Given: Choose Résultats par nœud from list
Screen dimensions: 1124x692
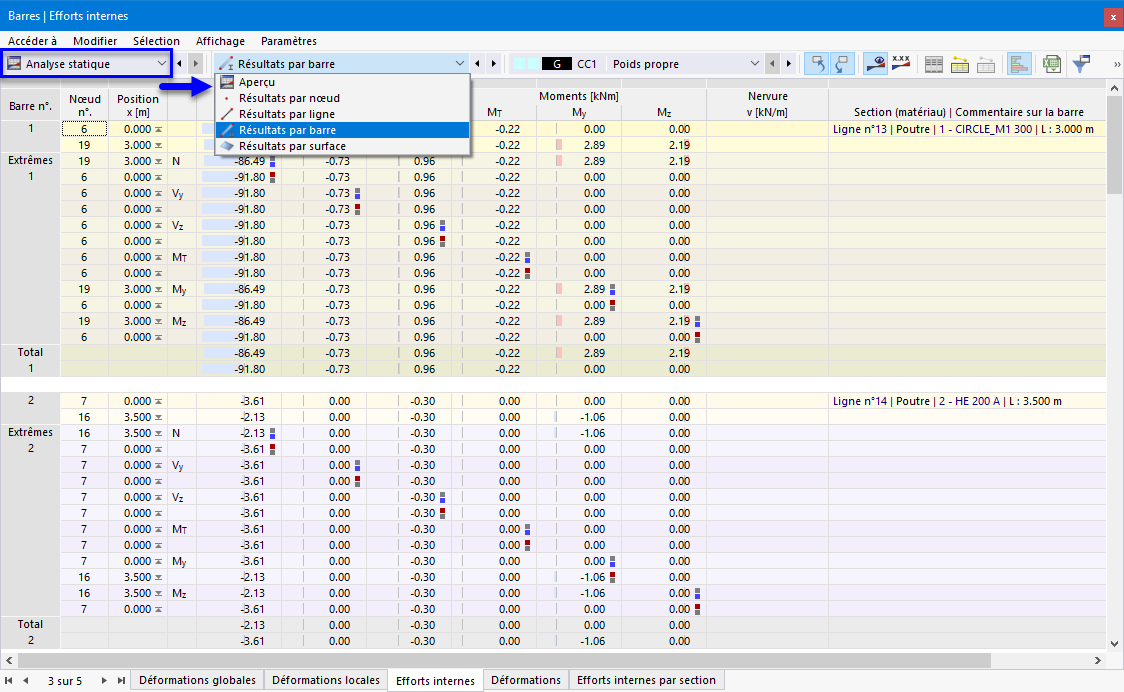Looking at the screenshot, I should tap(289, 98).
